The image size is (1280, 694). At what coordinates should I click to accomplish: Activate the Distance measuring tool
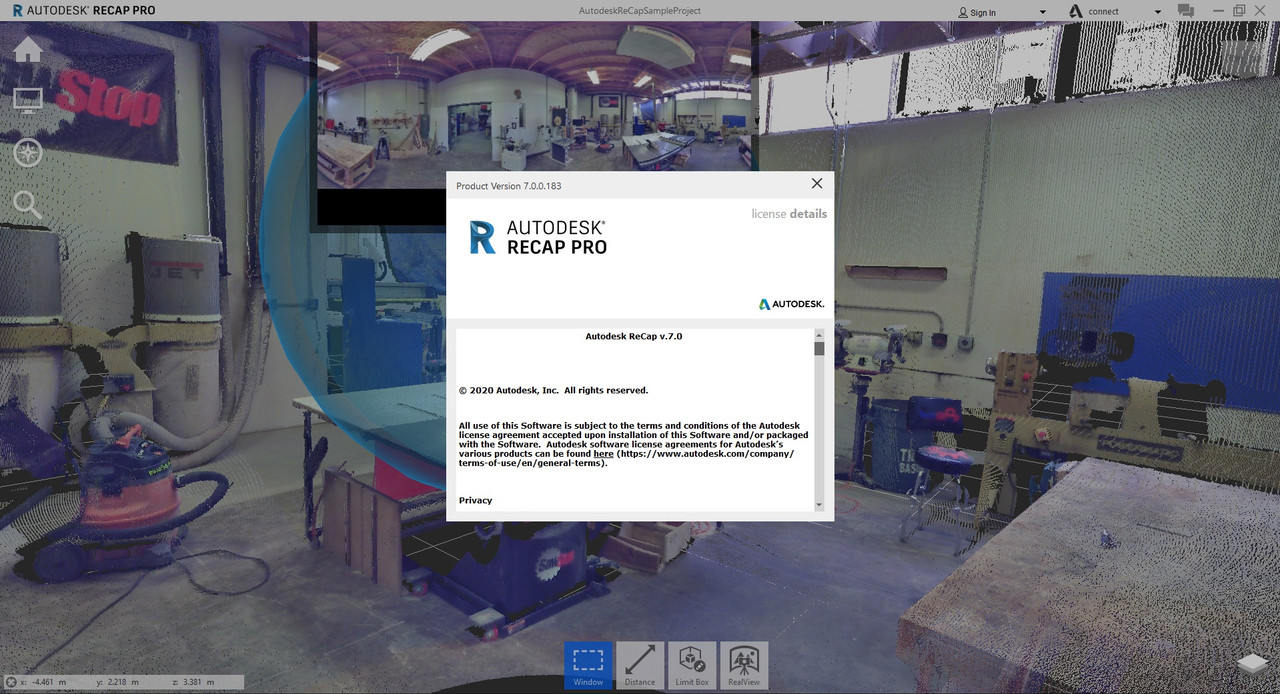pos(640,666)
